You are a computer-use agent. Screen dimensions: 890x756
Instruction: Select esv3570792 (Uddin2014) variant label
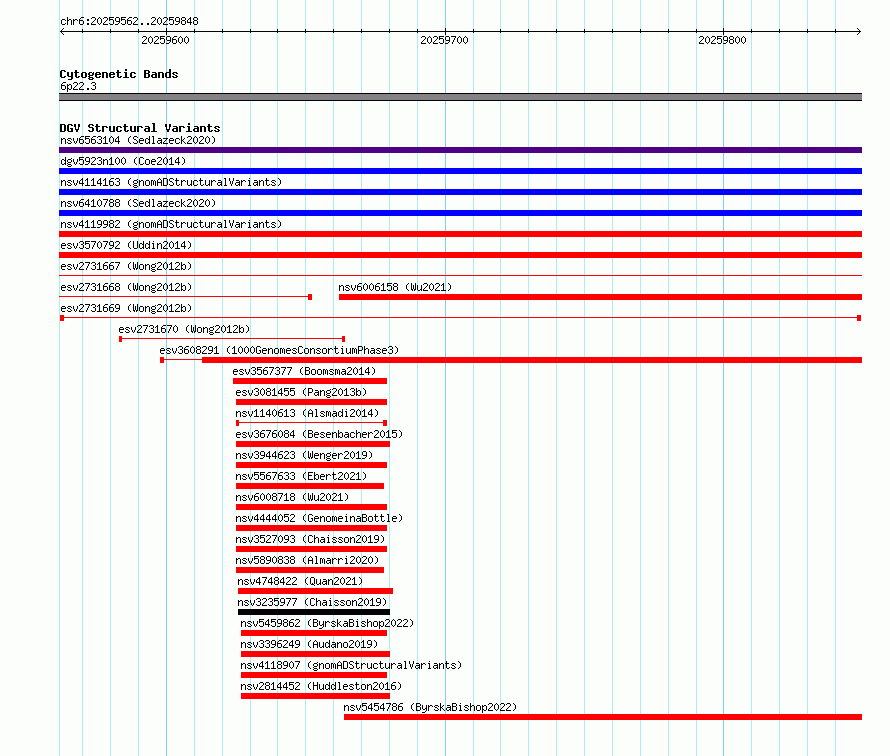126,245
